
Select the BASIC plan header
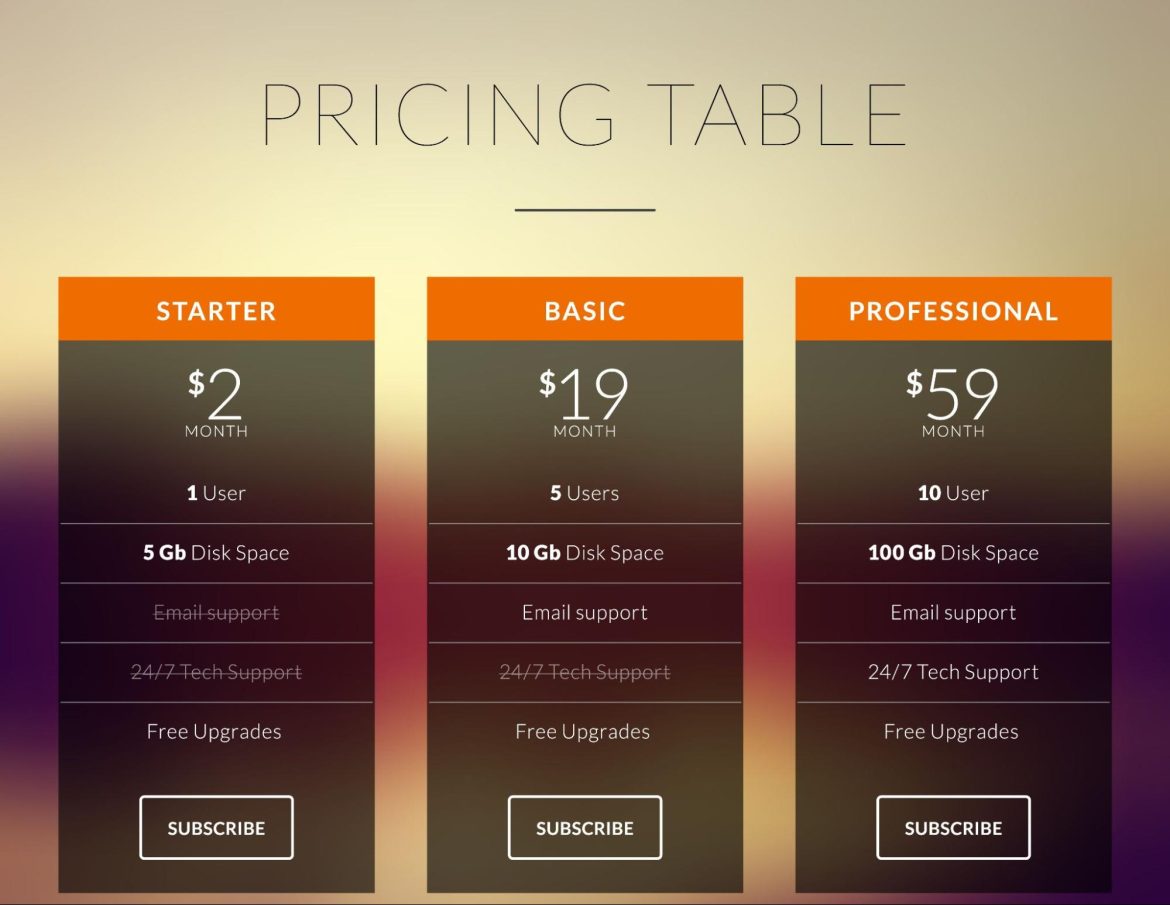tap(584, 310)
